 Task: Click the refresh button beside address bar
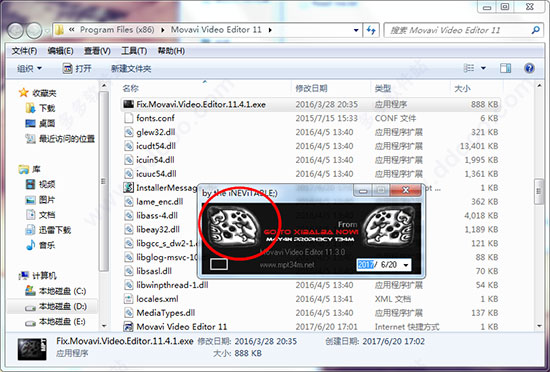point(371,30)
